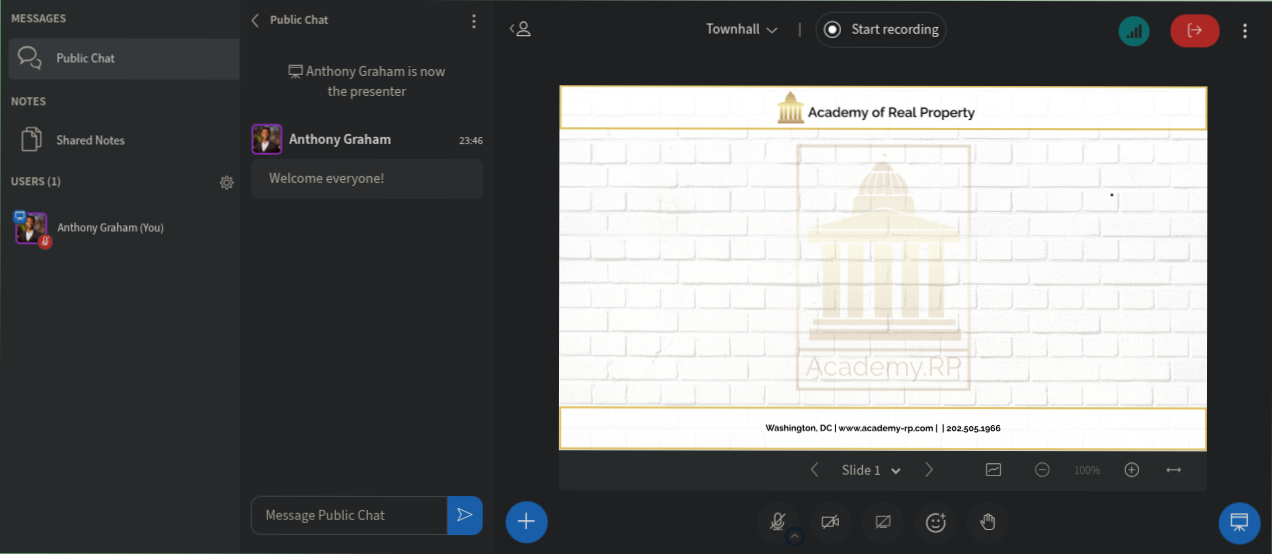Click 'Anthony Graham is now the presenter' notice
This screenshot has width=1272, height=554.
(x=367, y=81)
